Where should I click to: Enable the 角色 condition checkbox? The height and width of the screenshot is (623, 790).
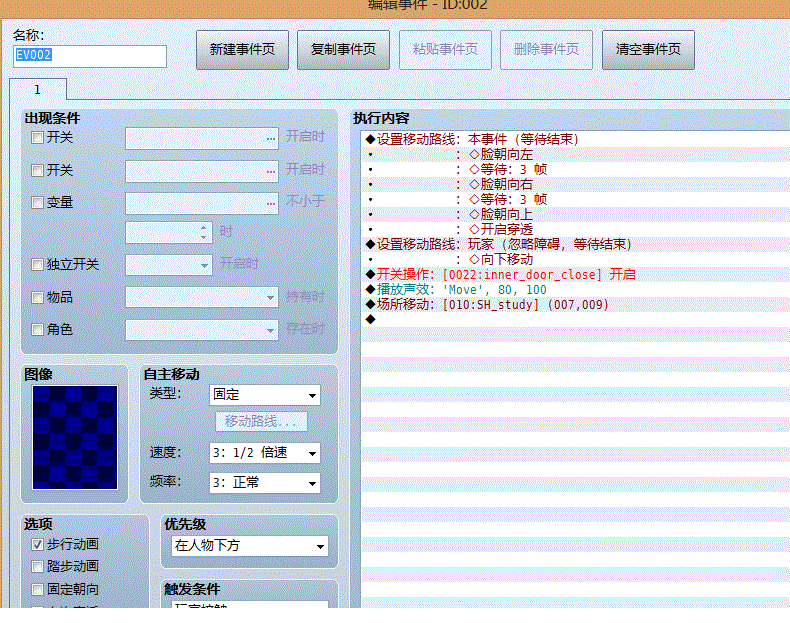[x=37, y=329]
